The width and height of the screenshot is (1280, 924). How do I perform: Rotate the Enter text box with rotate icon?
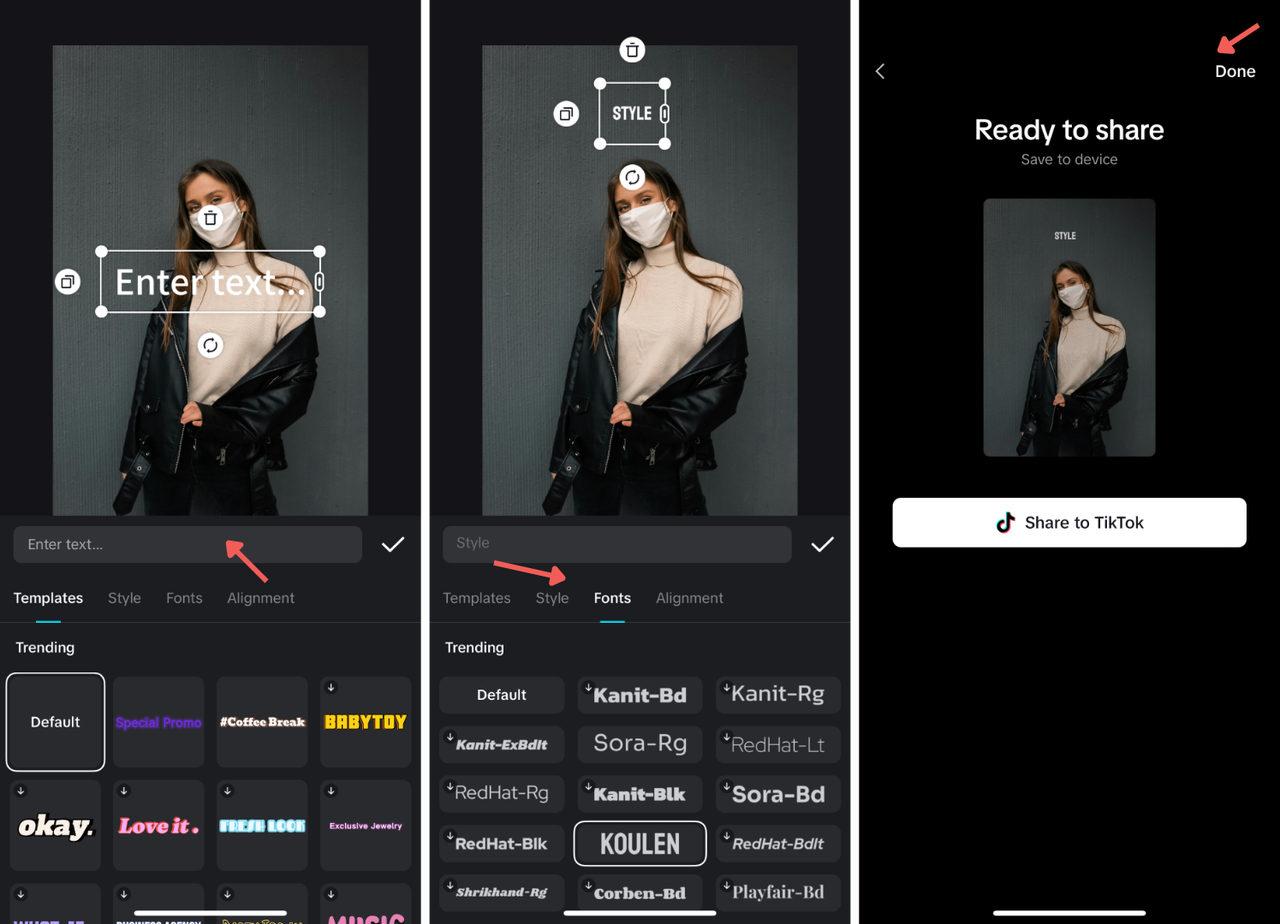(210, 345)
